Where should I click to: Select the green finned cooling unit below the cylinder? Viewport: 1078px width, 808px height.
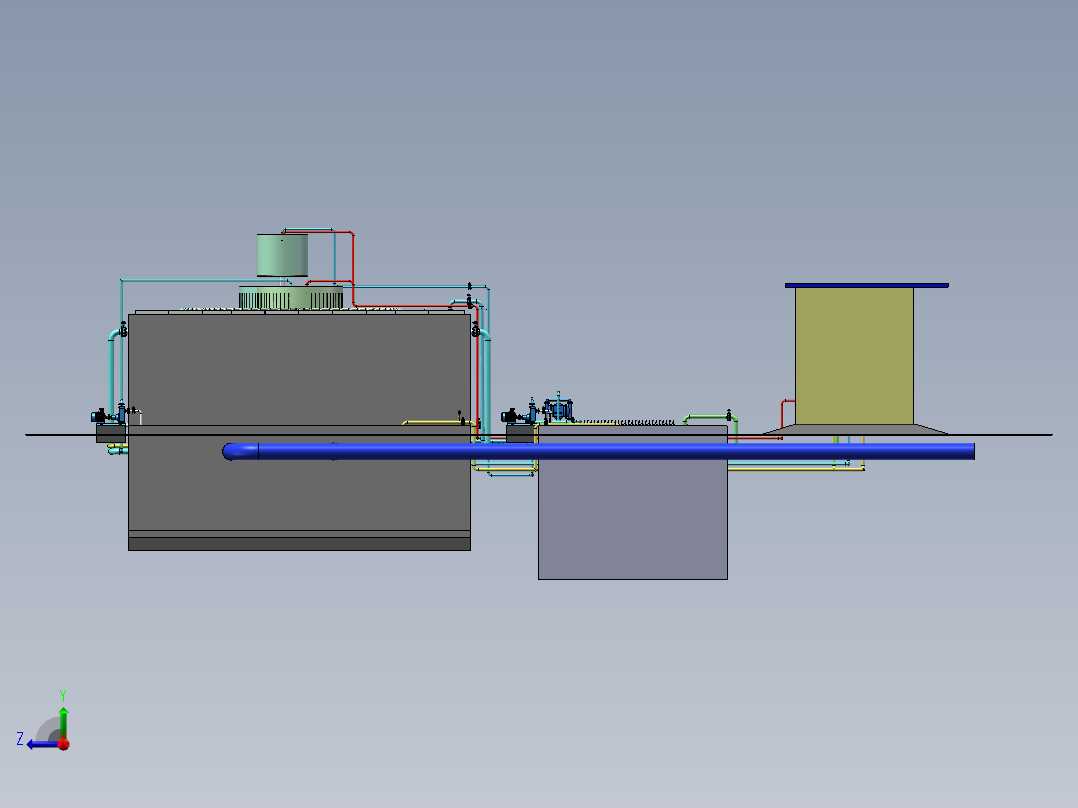[x=291, y=298]
